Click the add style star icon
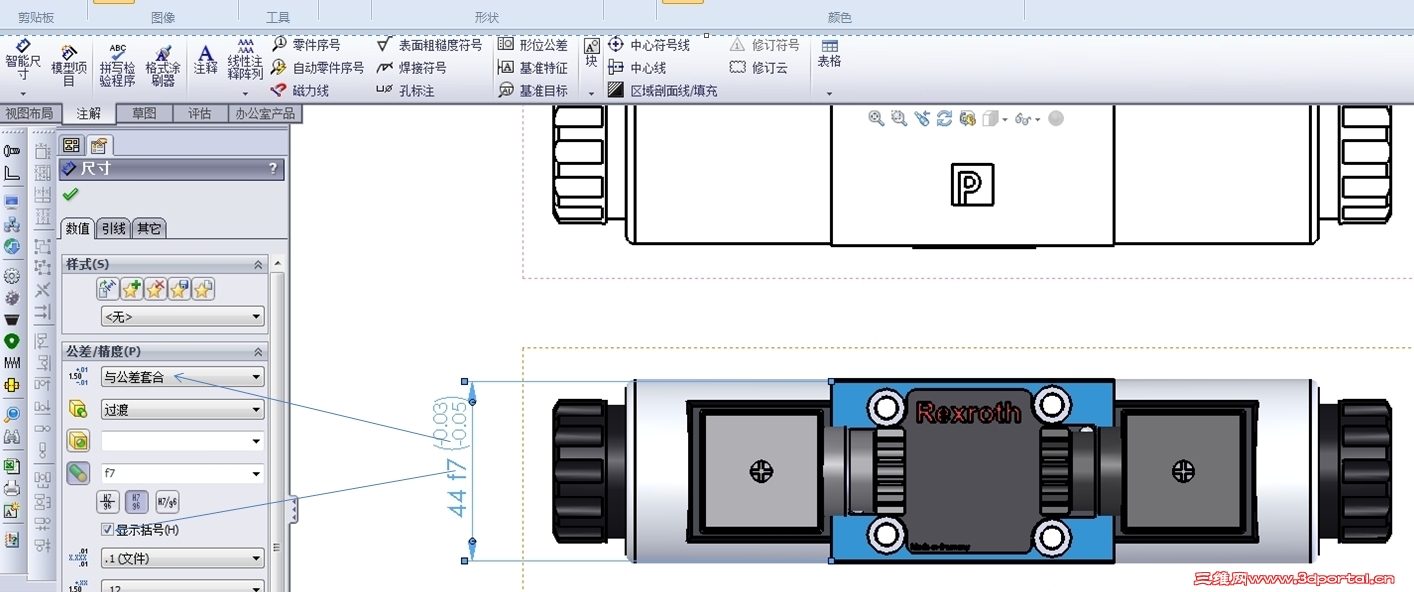 (132, 290)
